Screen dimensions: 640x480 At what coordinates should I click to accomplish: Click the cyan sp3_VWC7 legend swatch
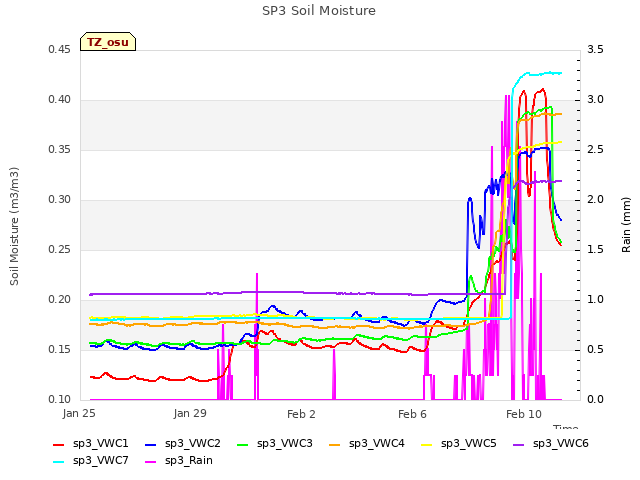59,462
